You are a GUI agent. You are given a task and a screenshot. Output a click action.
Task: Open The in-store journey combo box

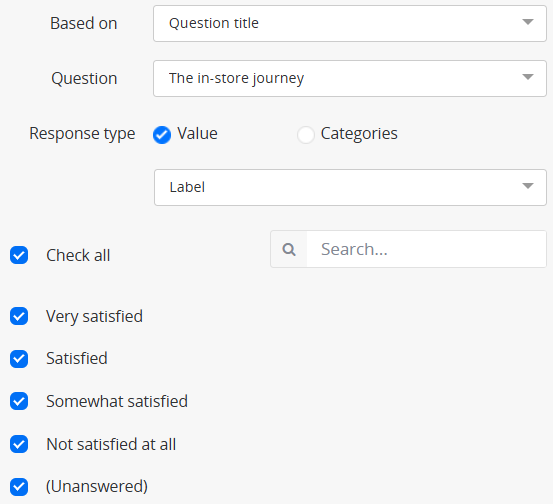click(x=350, y=78)
